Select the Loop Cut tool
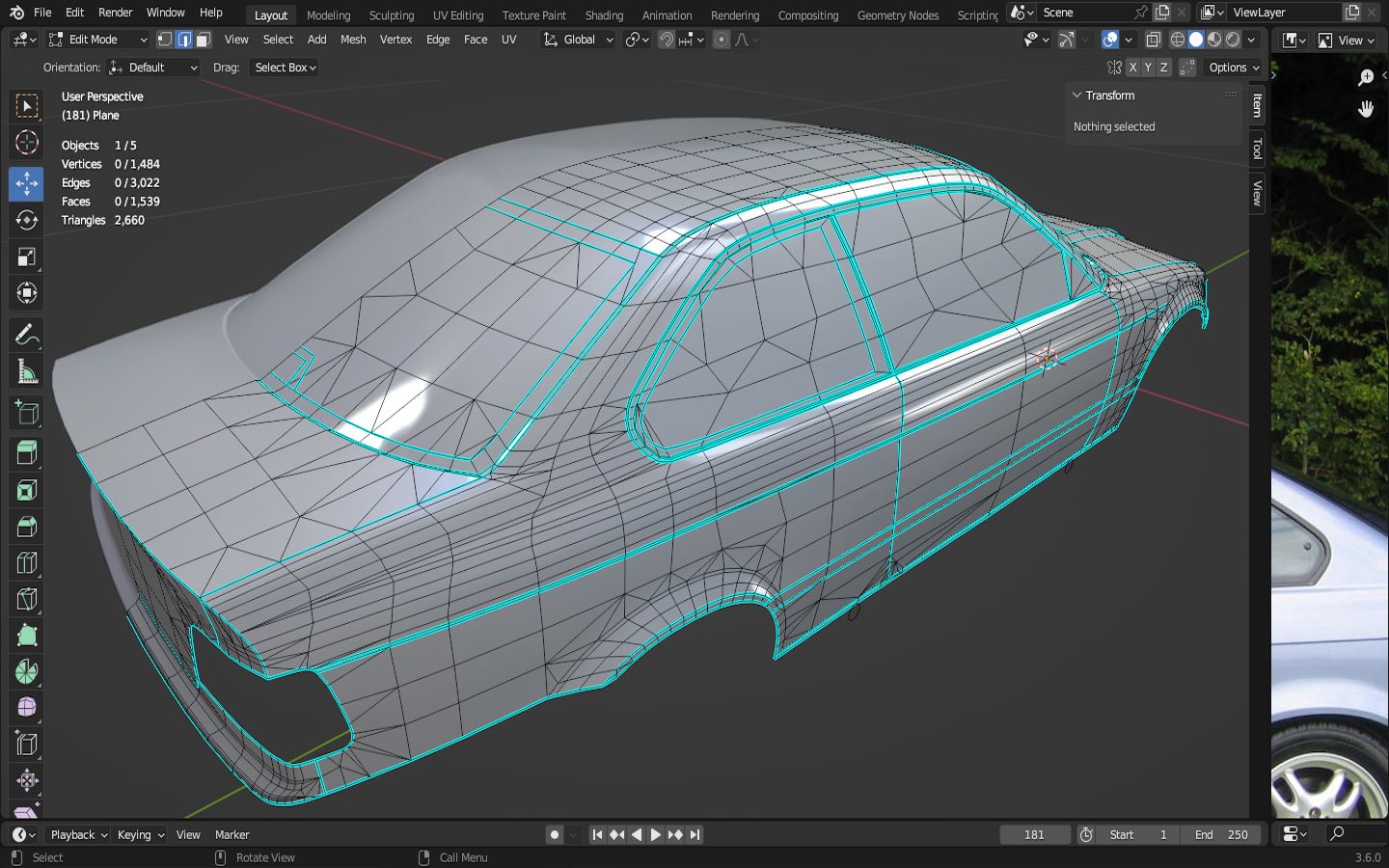This screenshot has width=1389, height=868. (x=26, y=563)
